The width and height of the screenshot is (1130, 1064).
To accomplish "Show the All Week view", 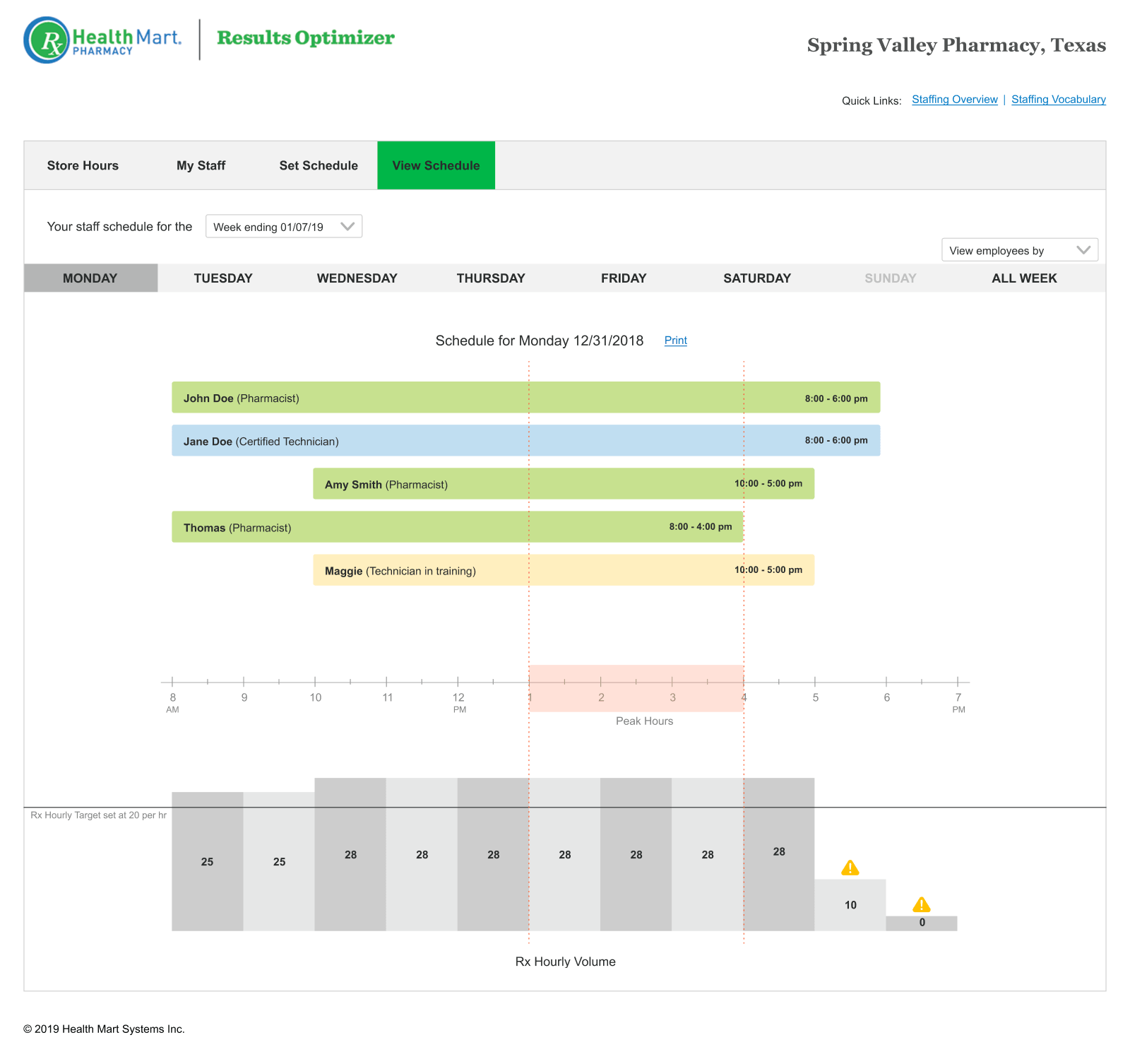I will [x=1024, y=278].
